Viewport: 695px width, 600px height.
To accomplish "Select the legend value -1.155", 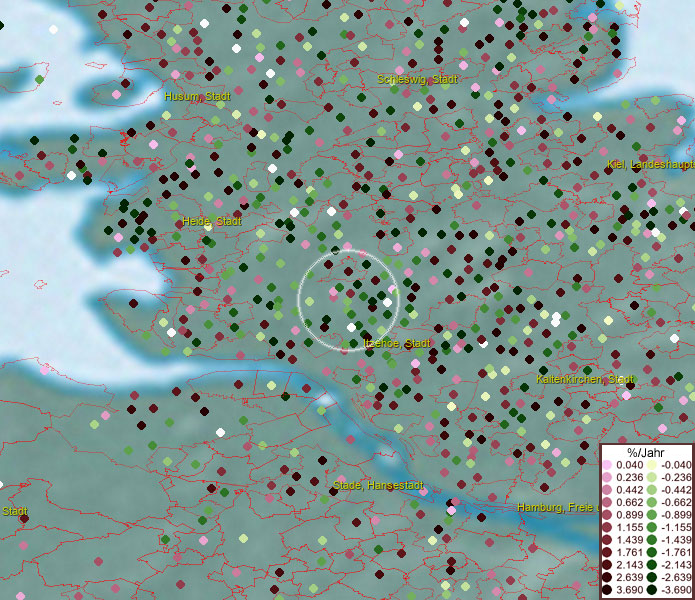I will coord(676,527).
